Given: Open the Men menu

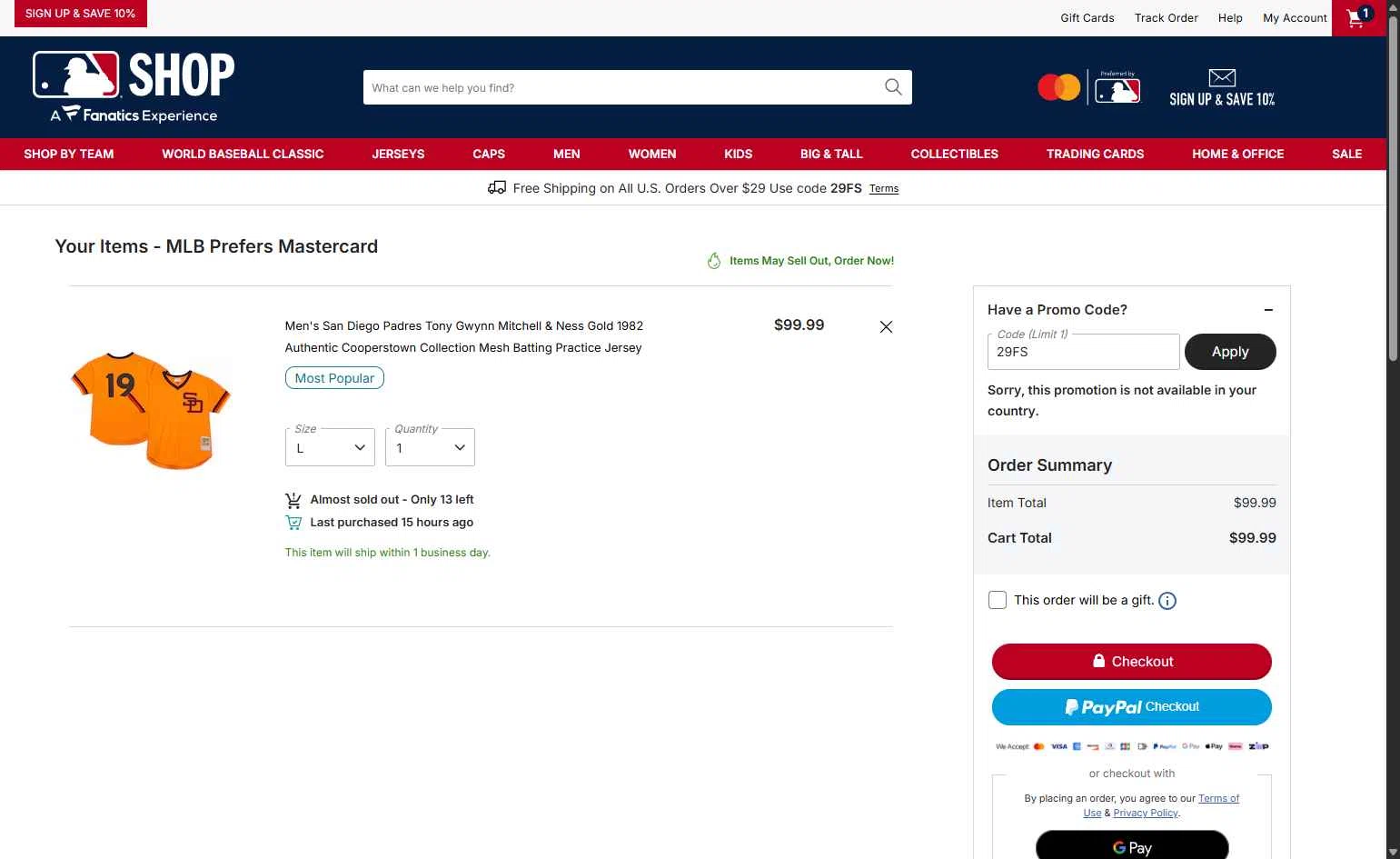Looking at the screenshot, I should pyautogui.click(x=567, y=154).
